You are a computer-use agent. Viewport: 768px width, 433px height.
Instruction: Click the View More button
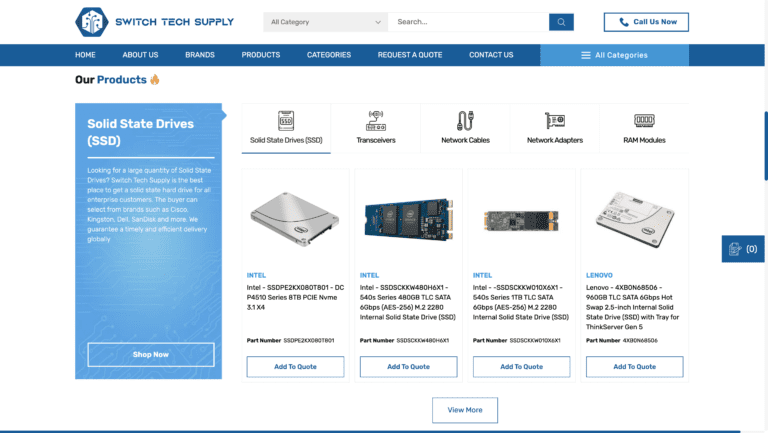point(464,410)
